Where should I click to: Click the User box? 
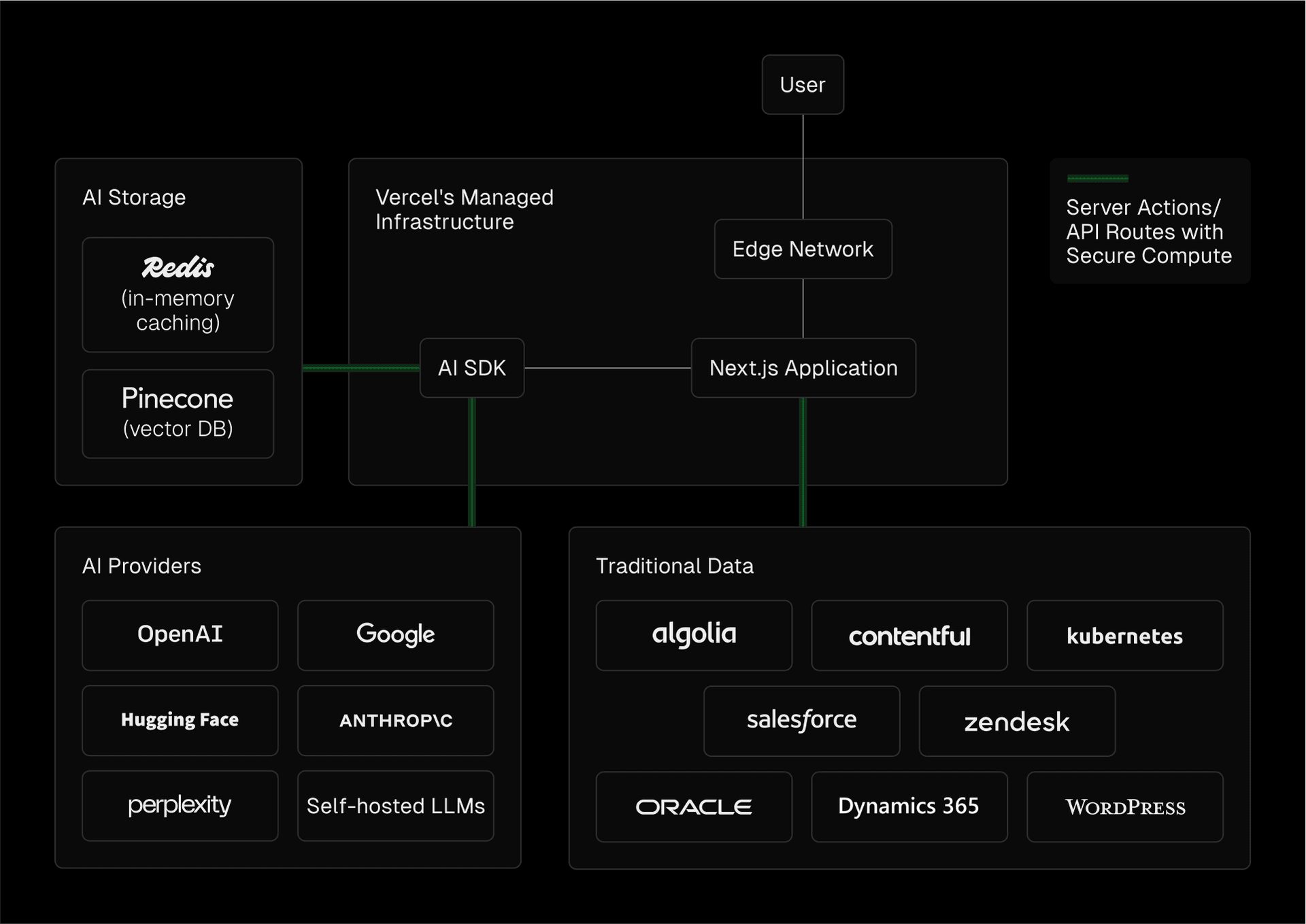tap(803, 85)
